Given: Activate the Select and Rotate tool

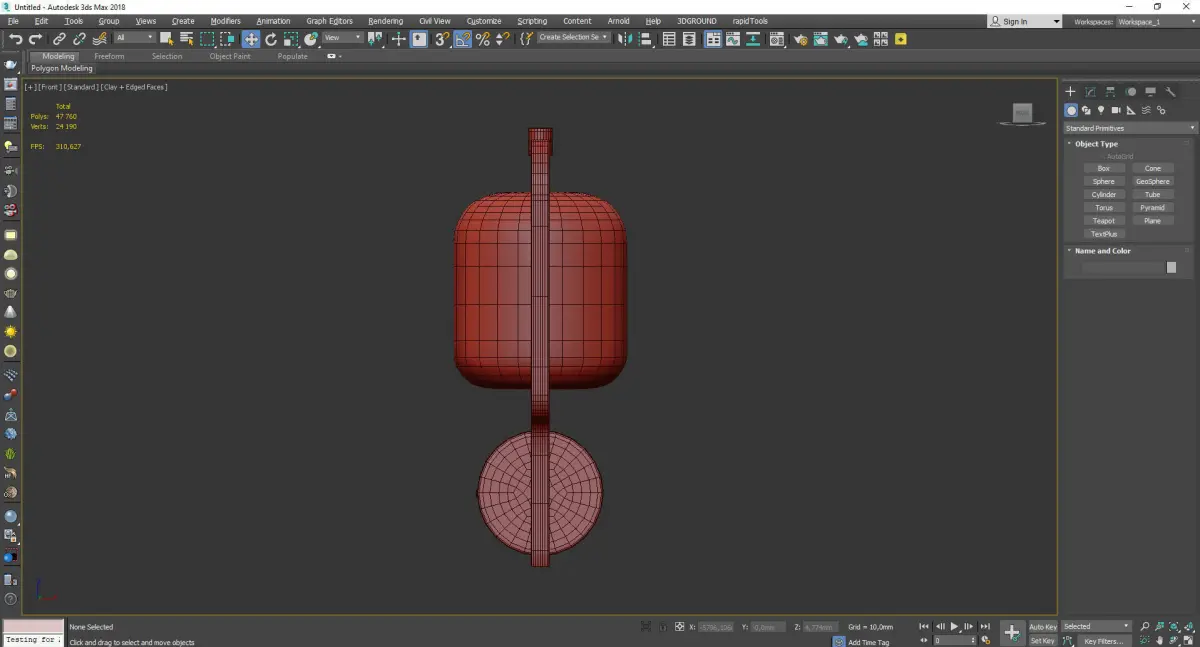Looking at the screenshot, I should pos(271,39).
